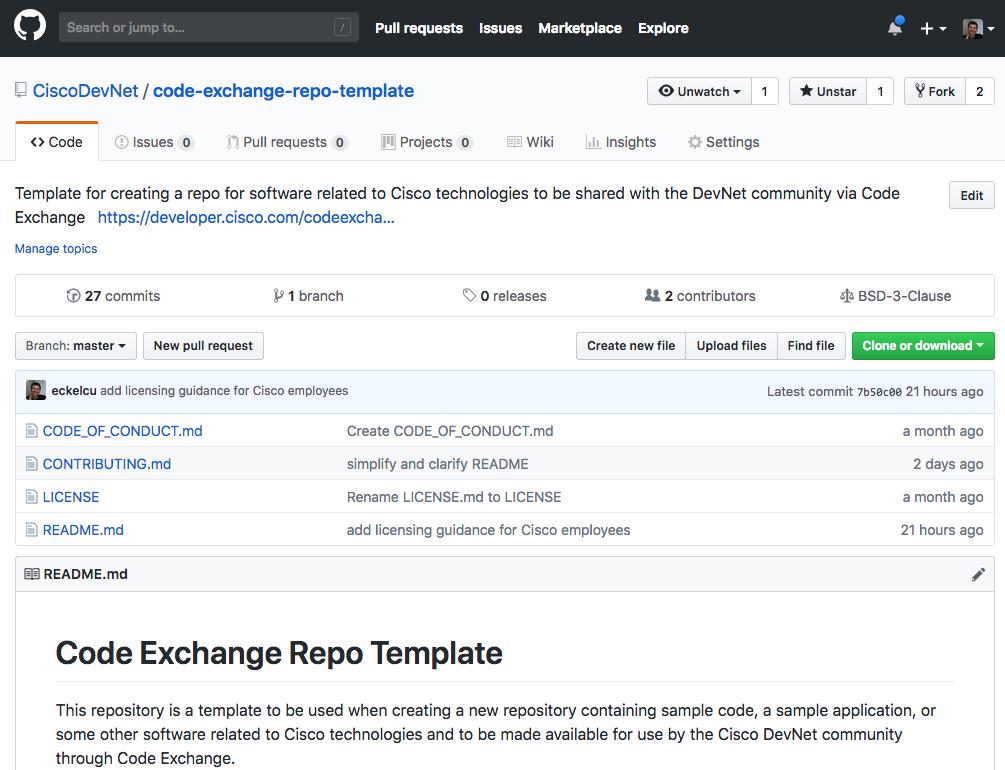Expand the Unwatch dropdown
The image size is (1005, 770).
699,91
